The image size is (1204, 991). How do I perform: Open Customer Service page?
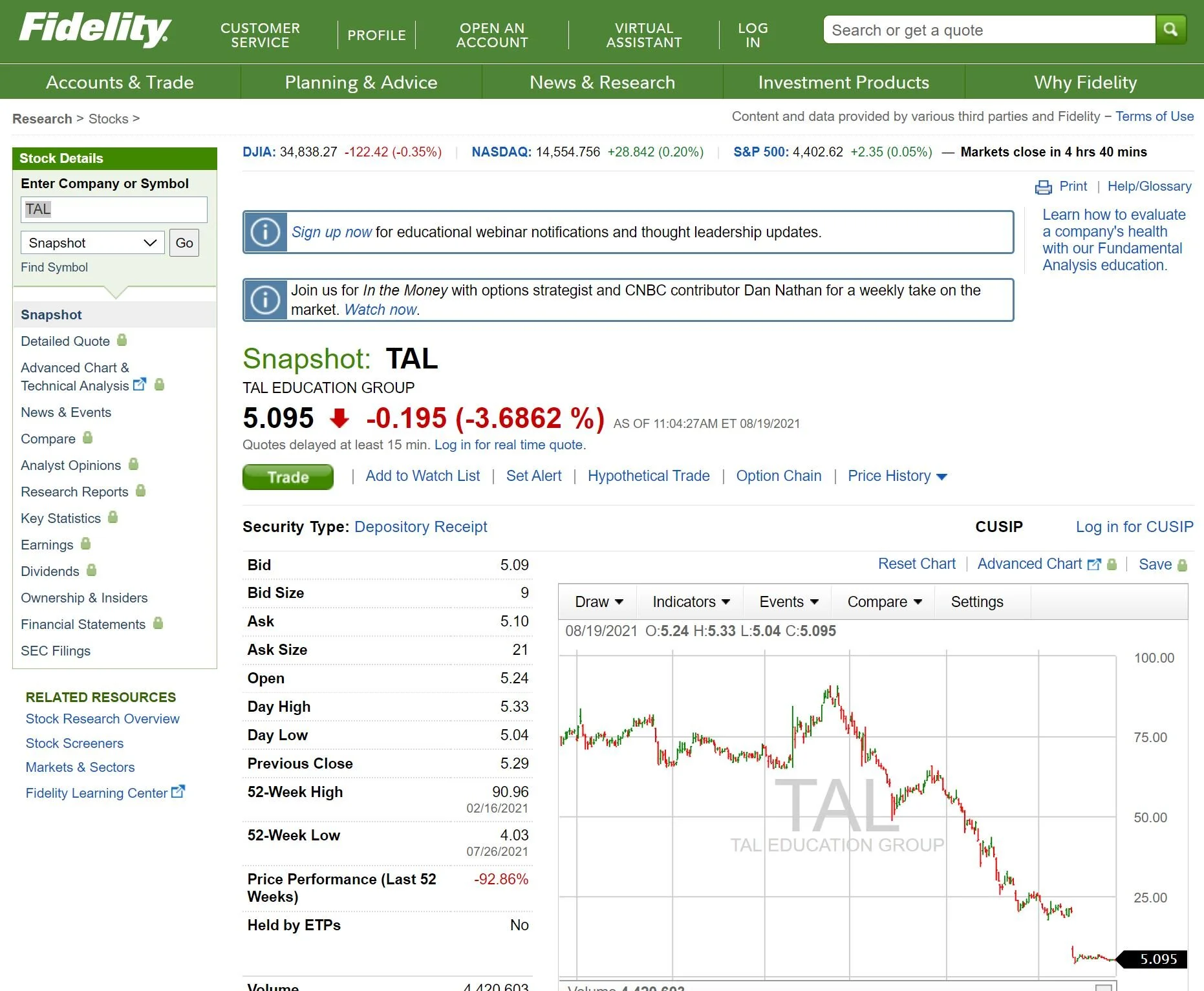tap(260, 35)
